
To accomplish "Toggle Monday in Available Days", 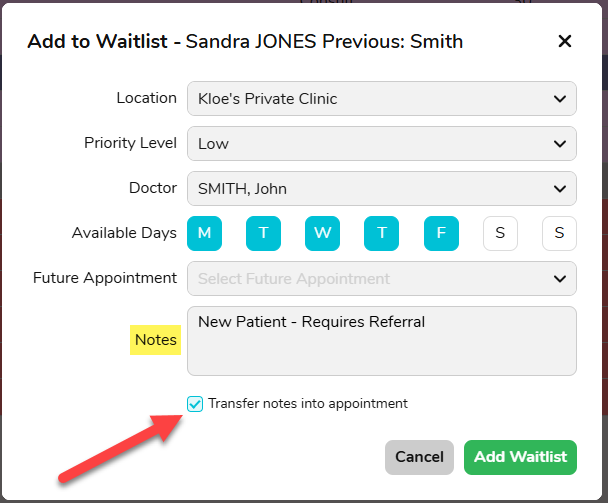I will pos(204,233).
